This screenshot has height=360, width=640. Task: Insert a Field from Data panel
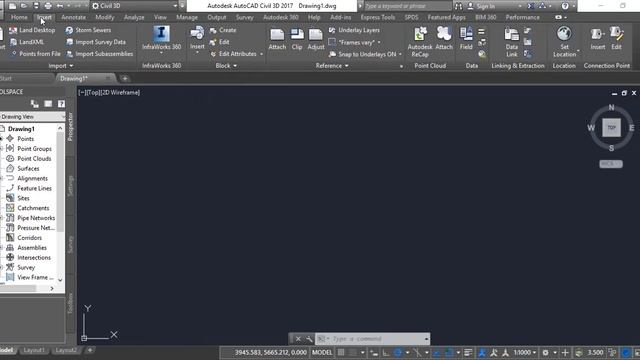point(466,38)
